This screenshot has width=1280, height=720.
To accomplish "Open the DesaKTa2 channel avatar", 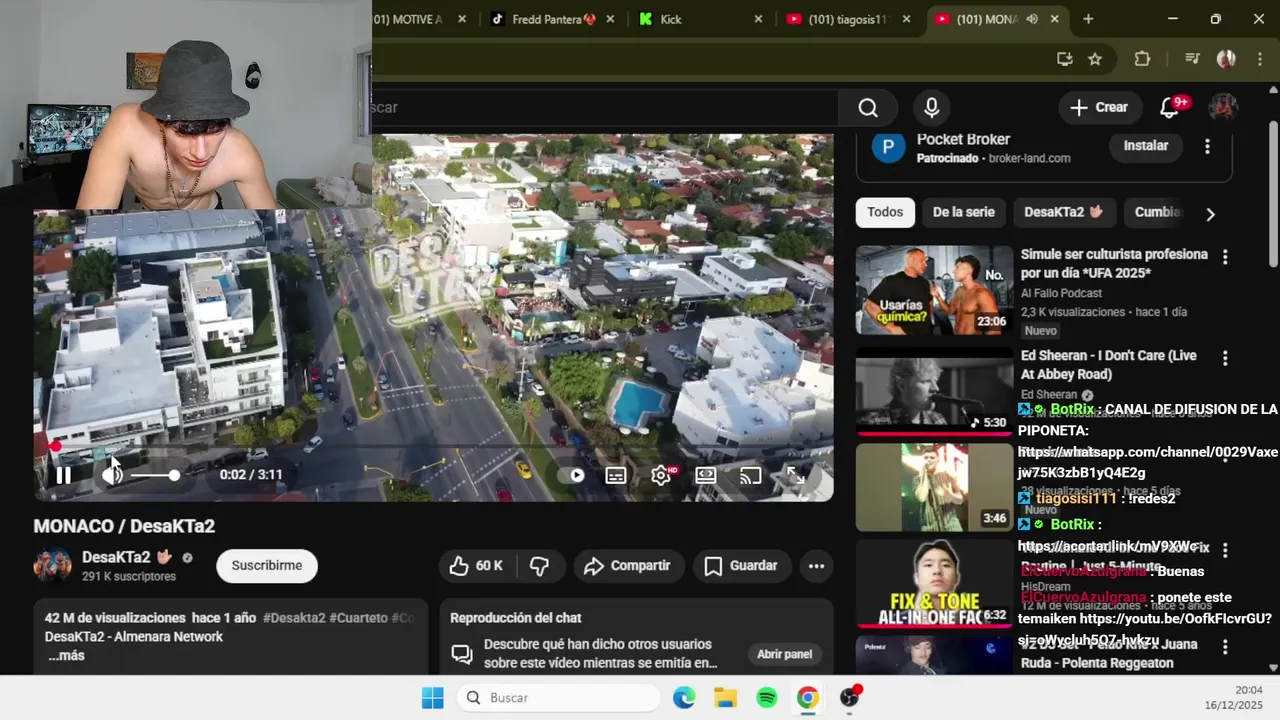I will point(52,566).
